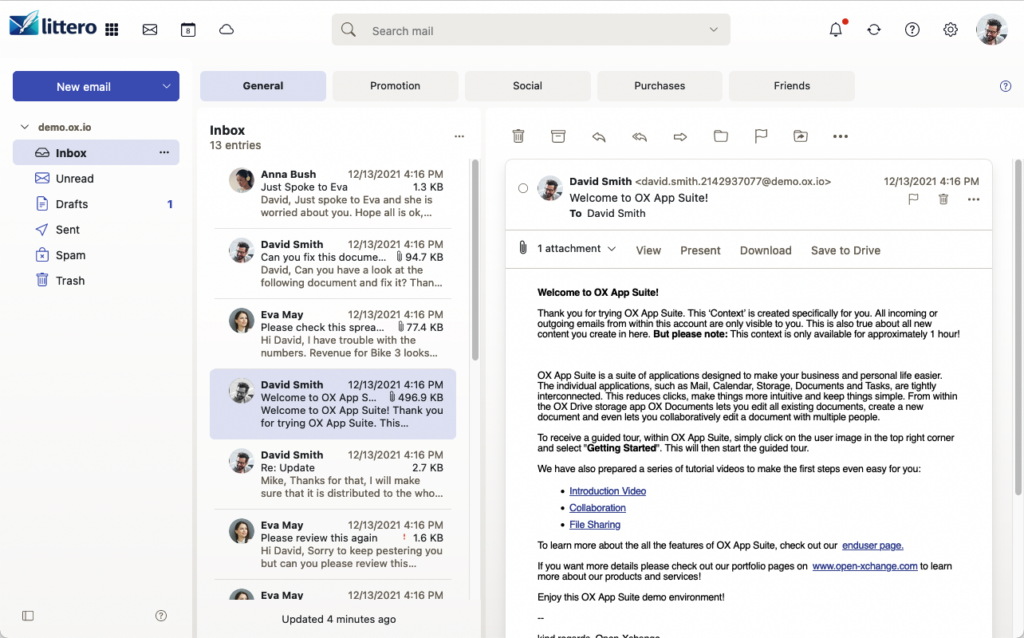The height and width of the screenshot is (638, 1024).
Task: Click Save to Drive for the attachment
Action: (x=845, y=250)
